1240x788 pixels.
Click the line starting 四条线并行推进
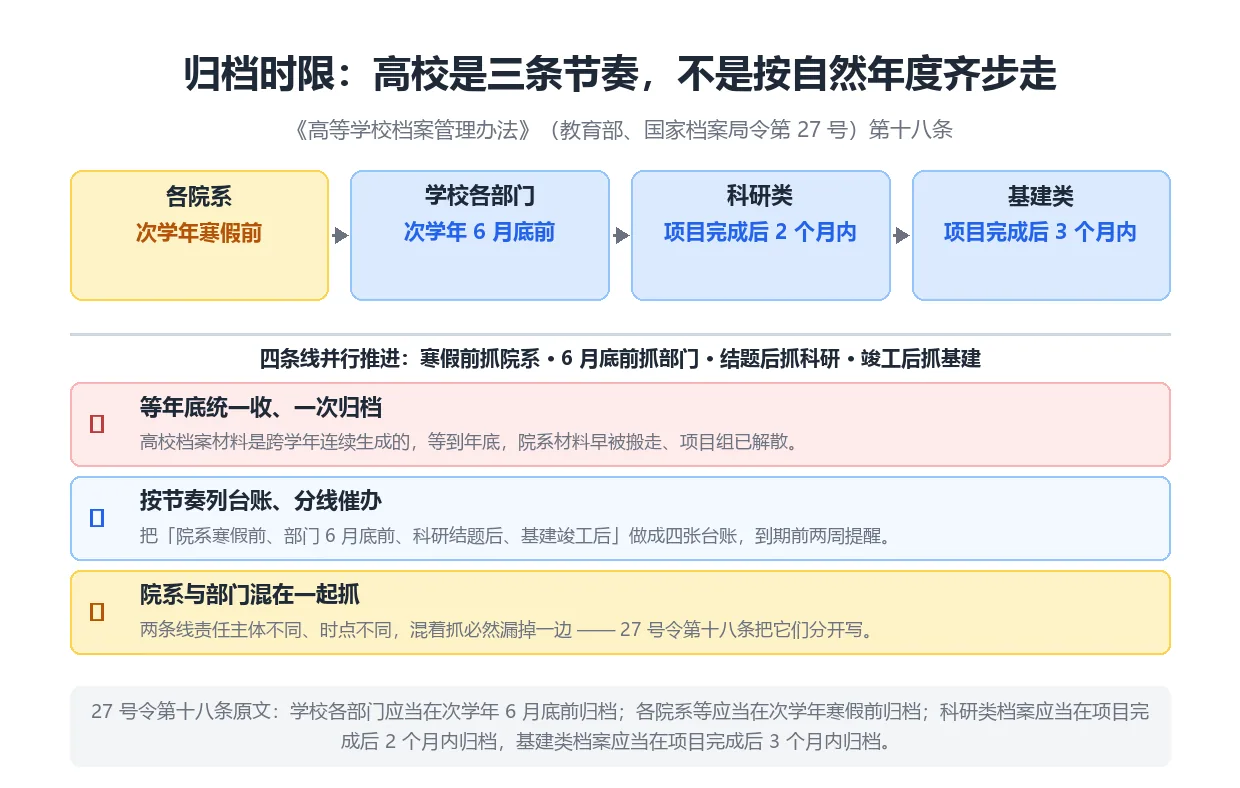pos(620,358)
